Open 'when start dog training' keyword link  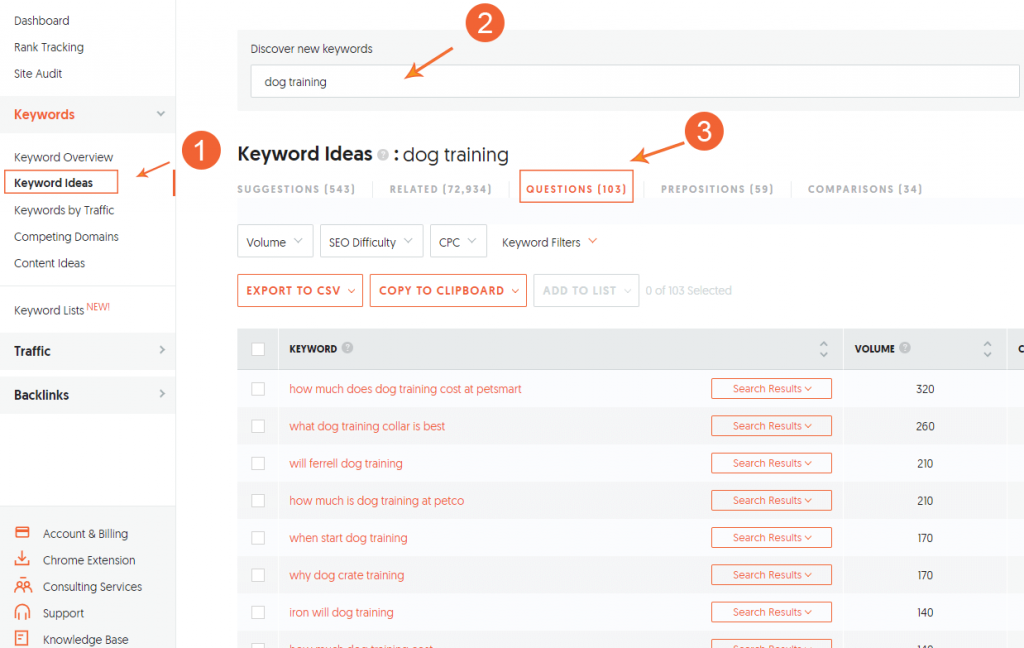click(348, 538)
